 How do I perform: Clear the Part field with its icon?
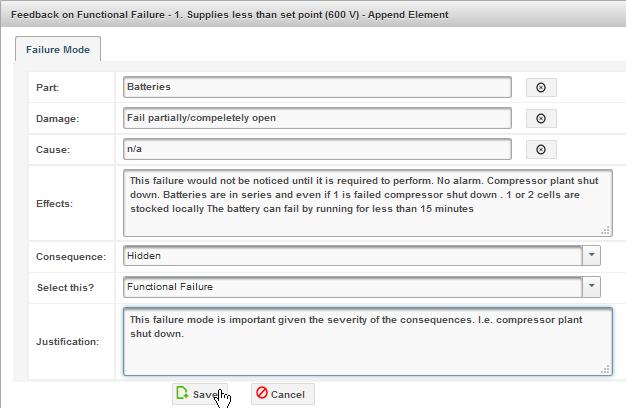541,87
